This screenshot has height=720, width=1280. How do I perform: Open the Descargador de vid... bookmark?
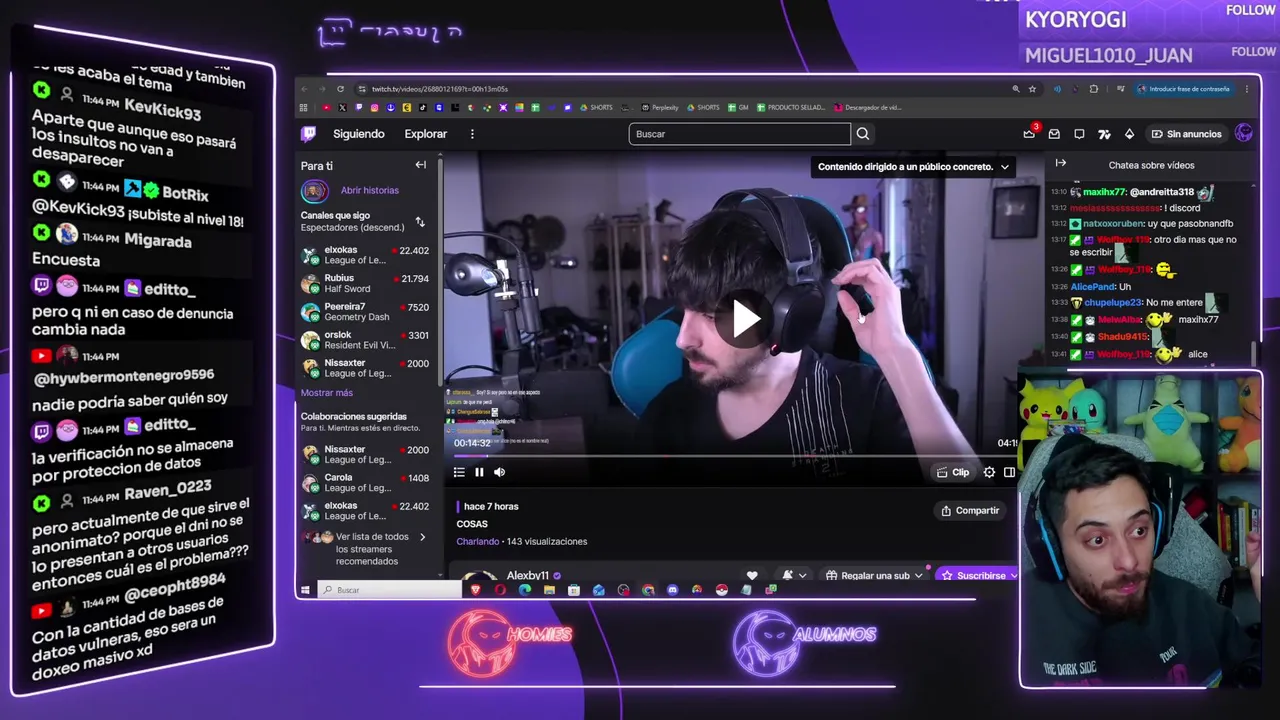point(868,107)
